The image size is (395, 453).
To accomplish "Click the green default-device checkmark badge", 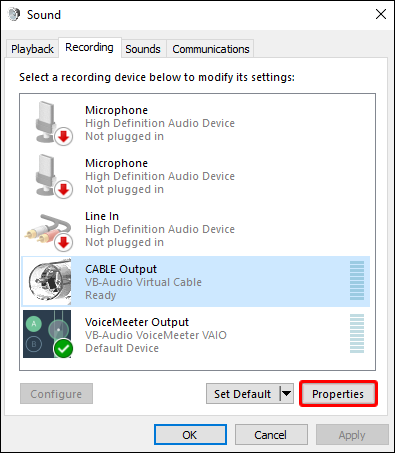I will pyautogui.click(x=63, y=349).
